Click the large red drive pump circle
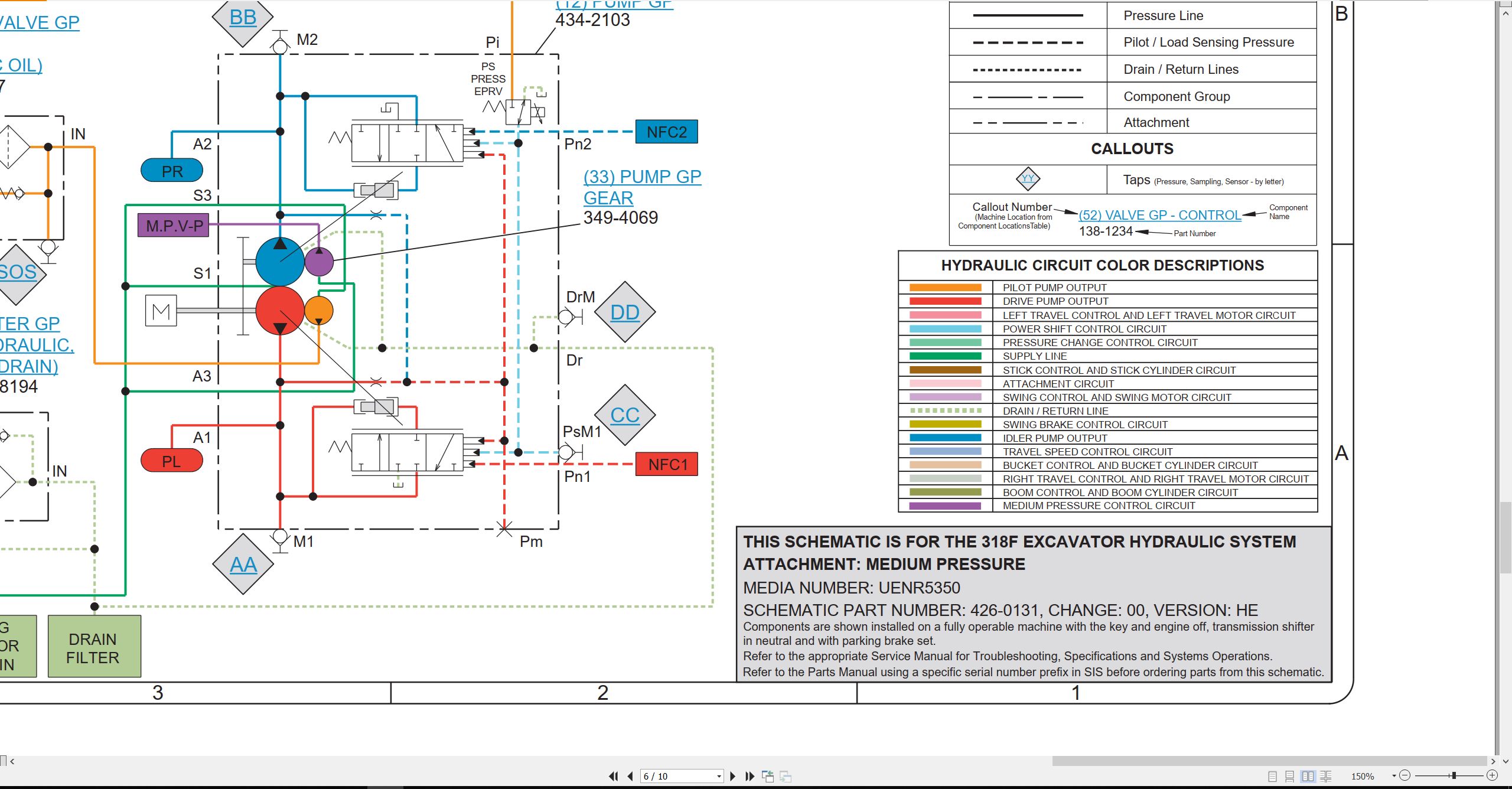1512x789 pixels. point(280,311)
